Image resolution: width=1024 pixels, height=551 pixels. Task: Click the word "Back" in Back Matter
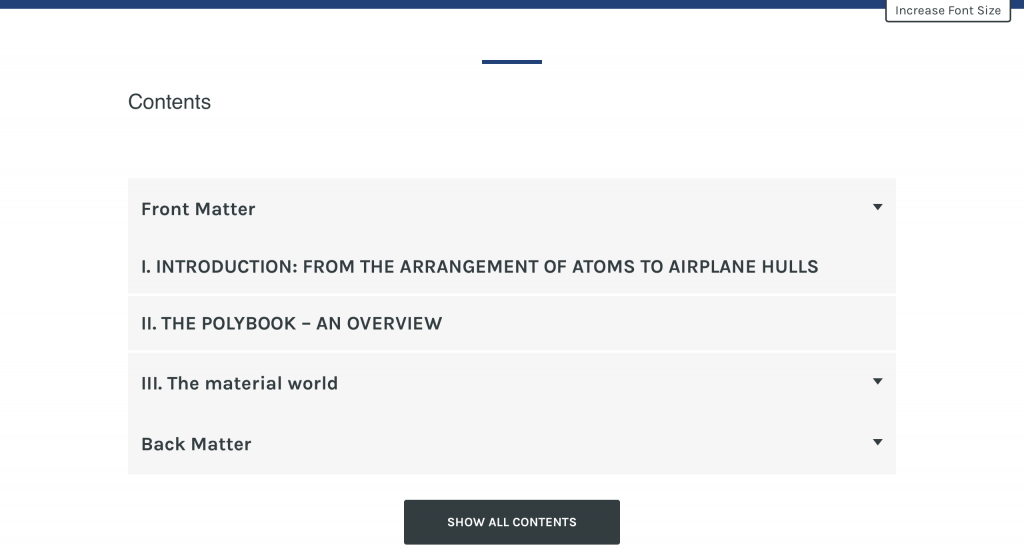163,444
